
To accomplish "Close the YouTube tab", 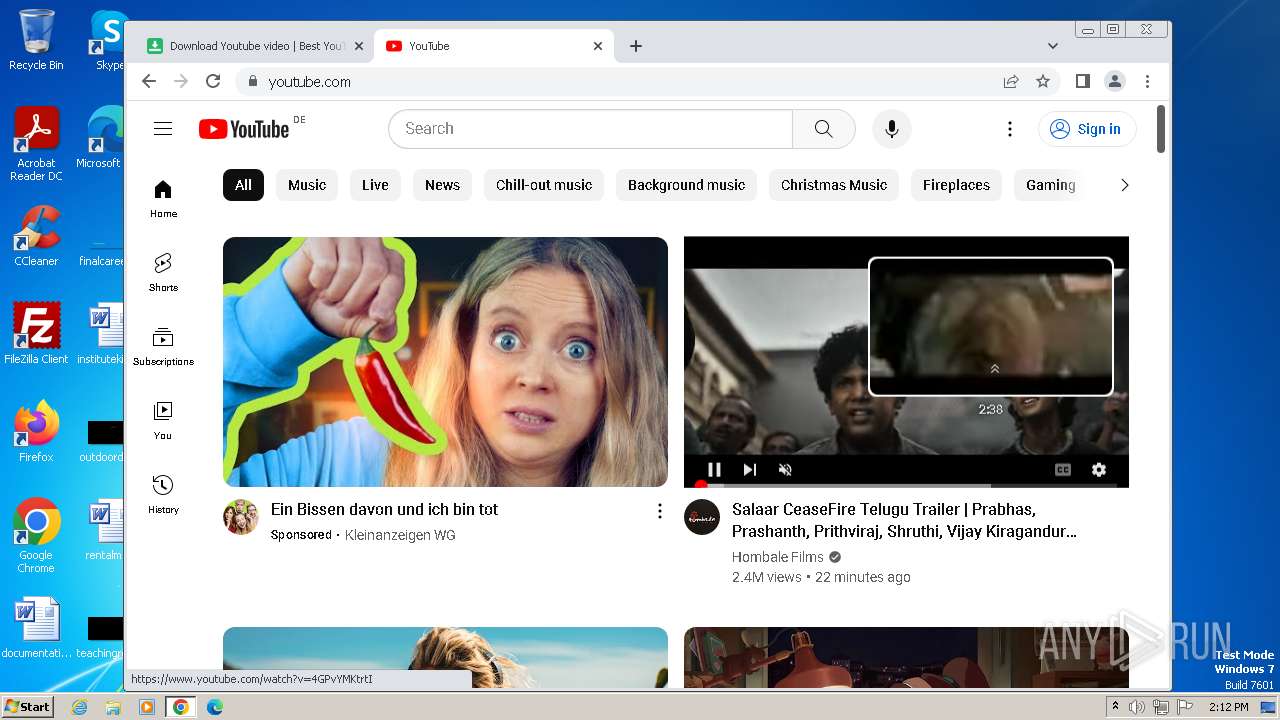I will (x=598, y=46).
